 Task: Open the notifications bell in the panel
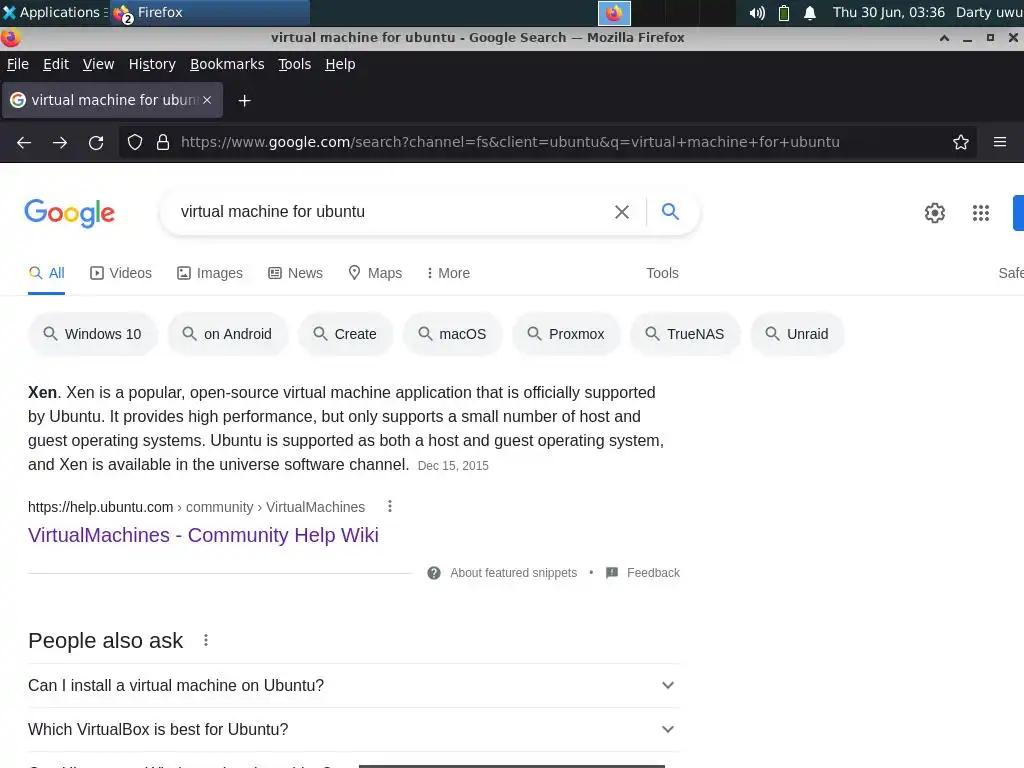[810, 12]
